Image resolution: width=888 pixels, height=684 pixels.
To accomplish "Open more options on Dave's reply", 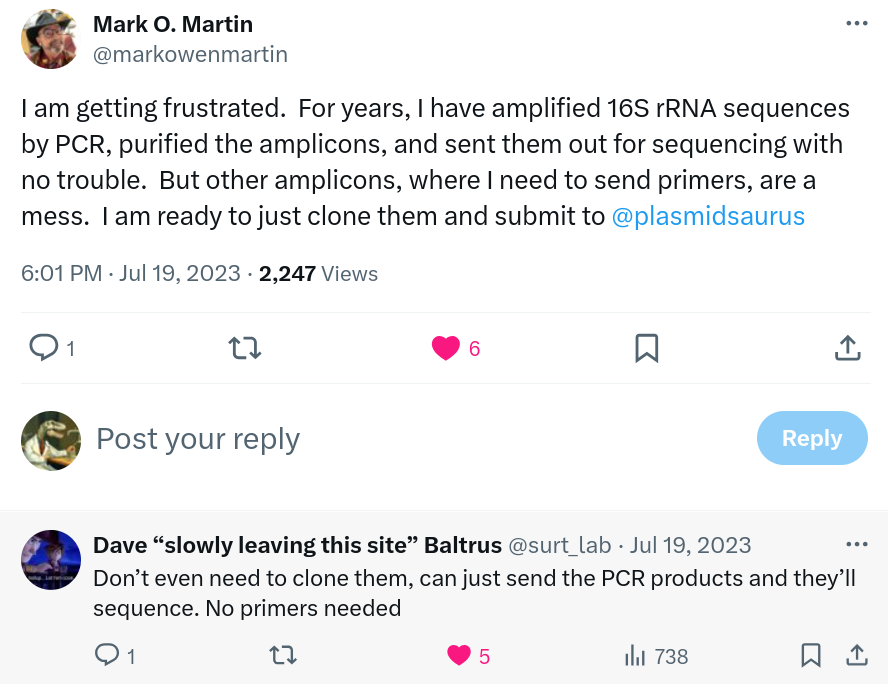I will tap(856, 543).
